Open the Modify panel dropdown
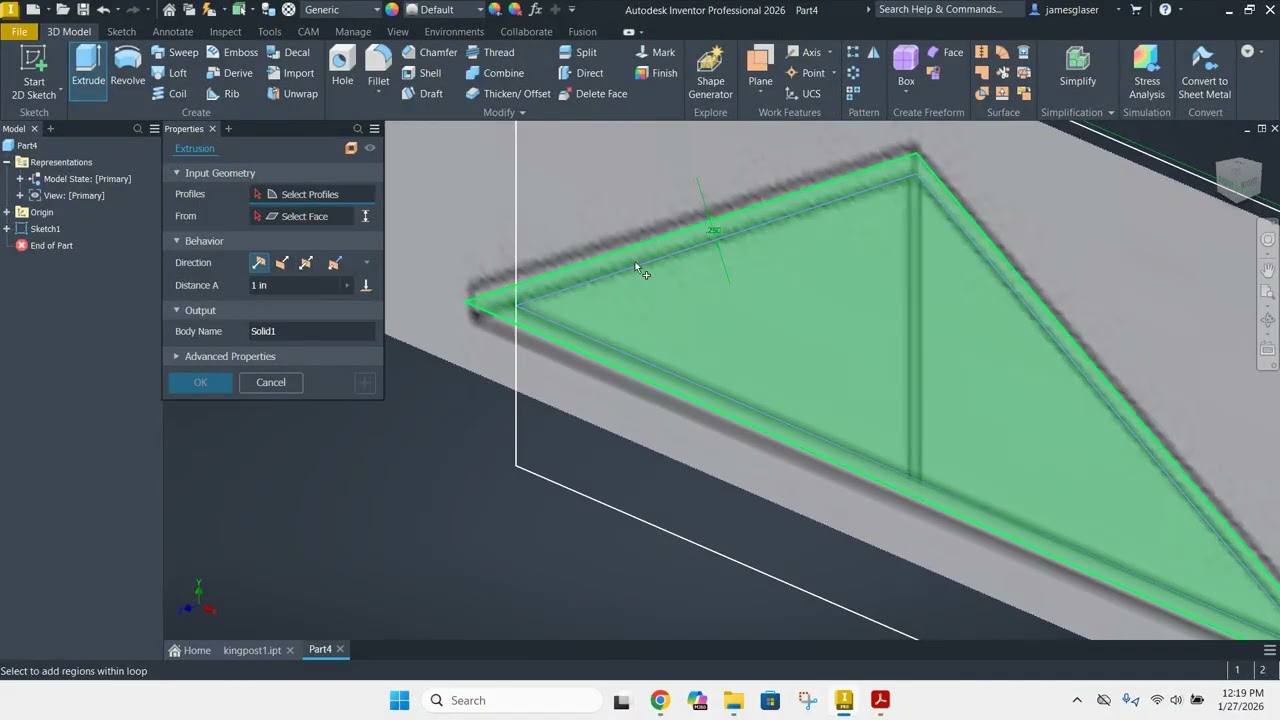Screen dimensions: 1280x720 pyautogui.click(x=504, y=113)
